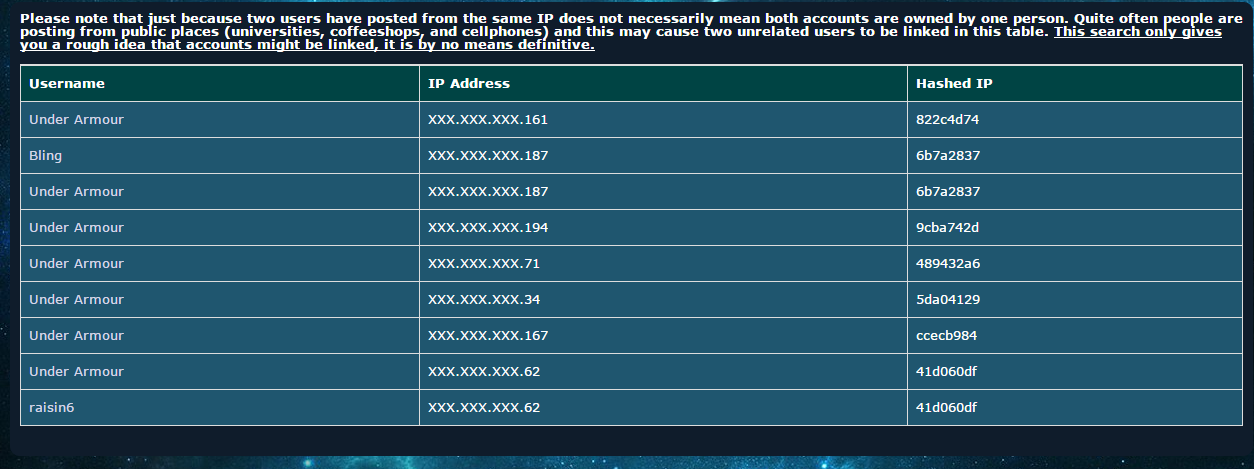Click IP address XXX.XXX.XXX.161
The width and height of the screenshot is (1254, 469).
(x=488, y=120)
